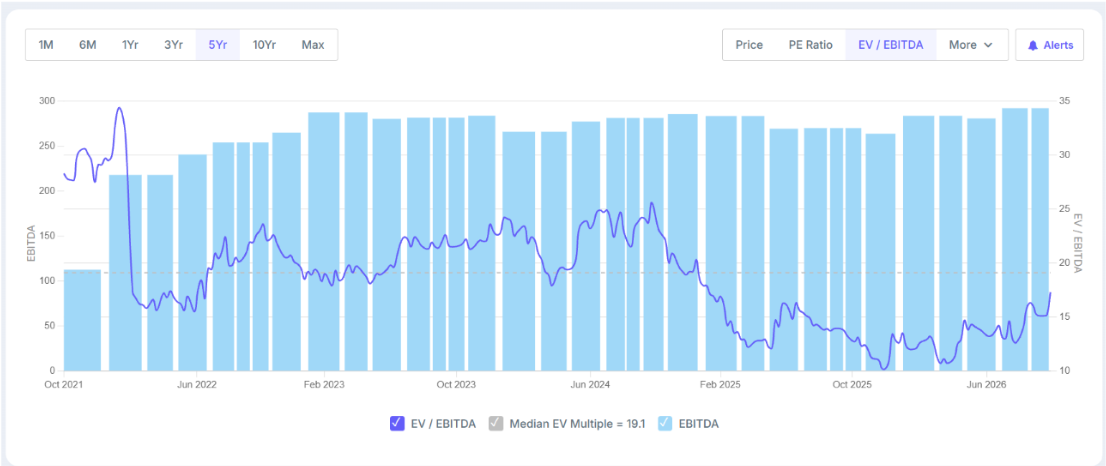The width and height of the screenshot is (1106, 466).
Task: Expand the More dropdown chevron
Action: [988, 45]
